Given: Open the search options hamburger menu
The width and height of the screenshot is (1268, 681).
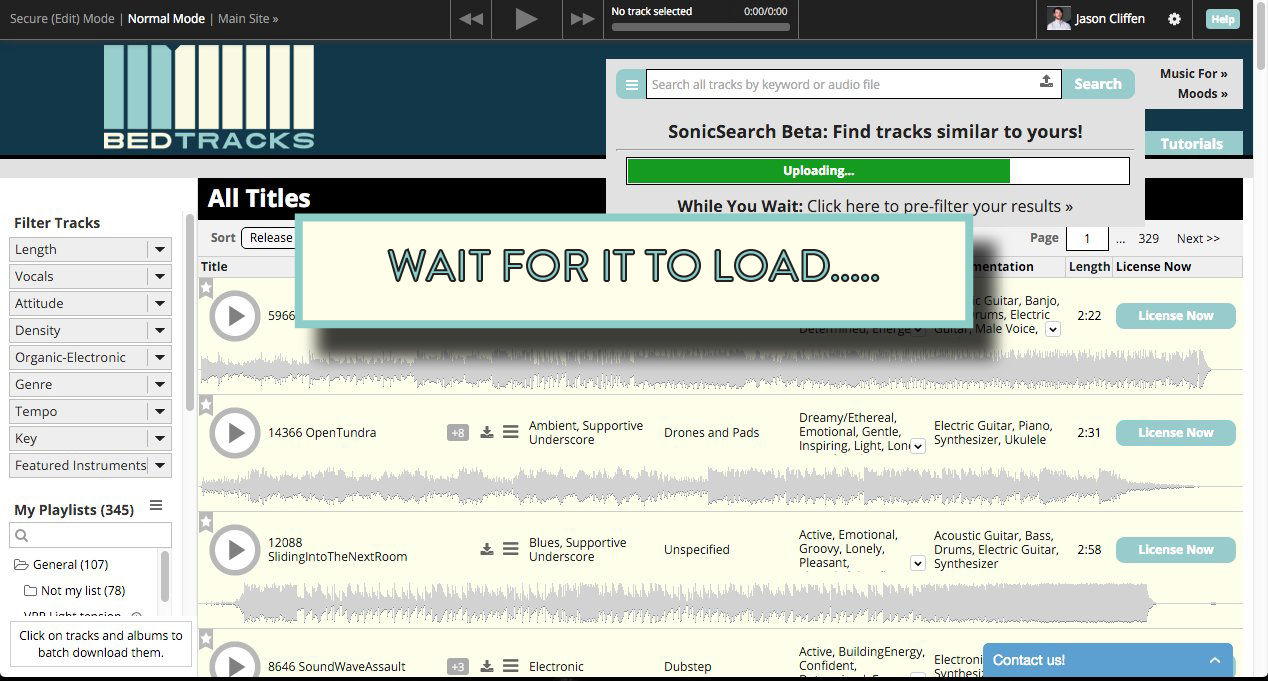Looking at the screenshot, I should (631, 85).
